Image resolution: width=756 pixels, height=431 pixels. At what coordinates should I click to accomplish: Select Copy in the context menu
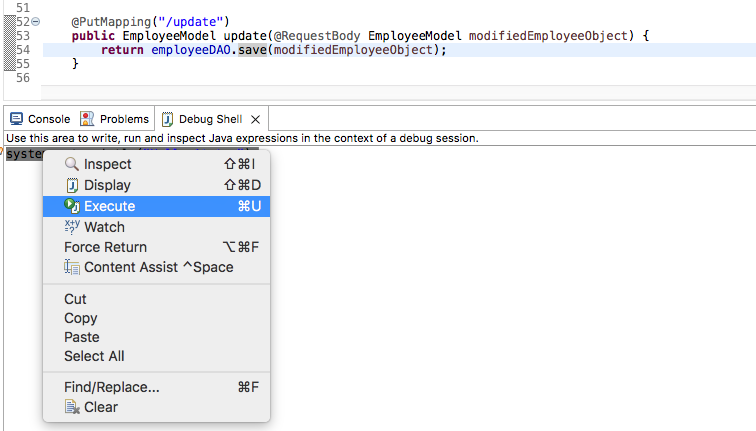point(80,318)
